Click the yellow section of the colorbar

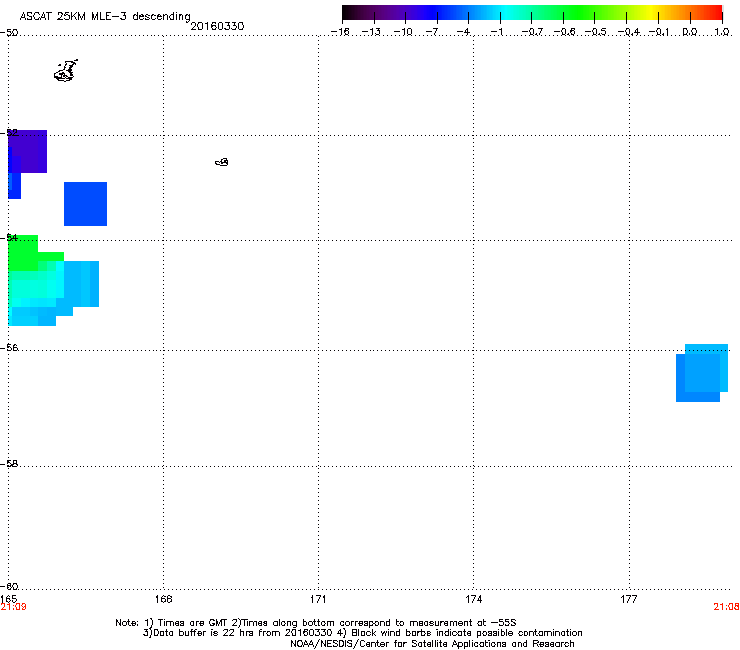(x=651, y=13)
